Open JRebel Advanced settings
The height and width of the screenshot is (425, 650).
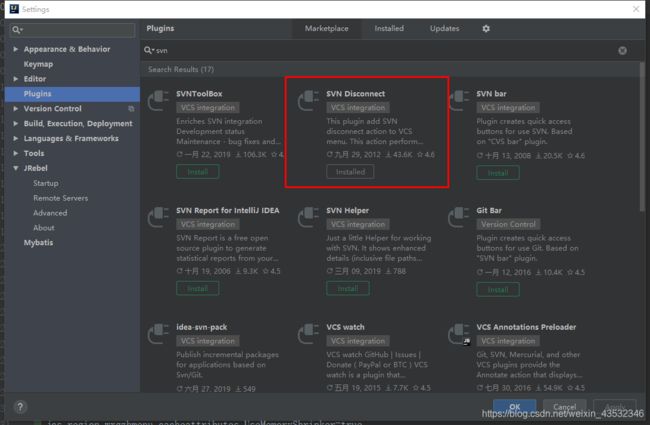[50, 213]
